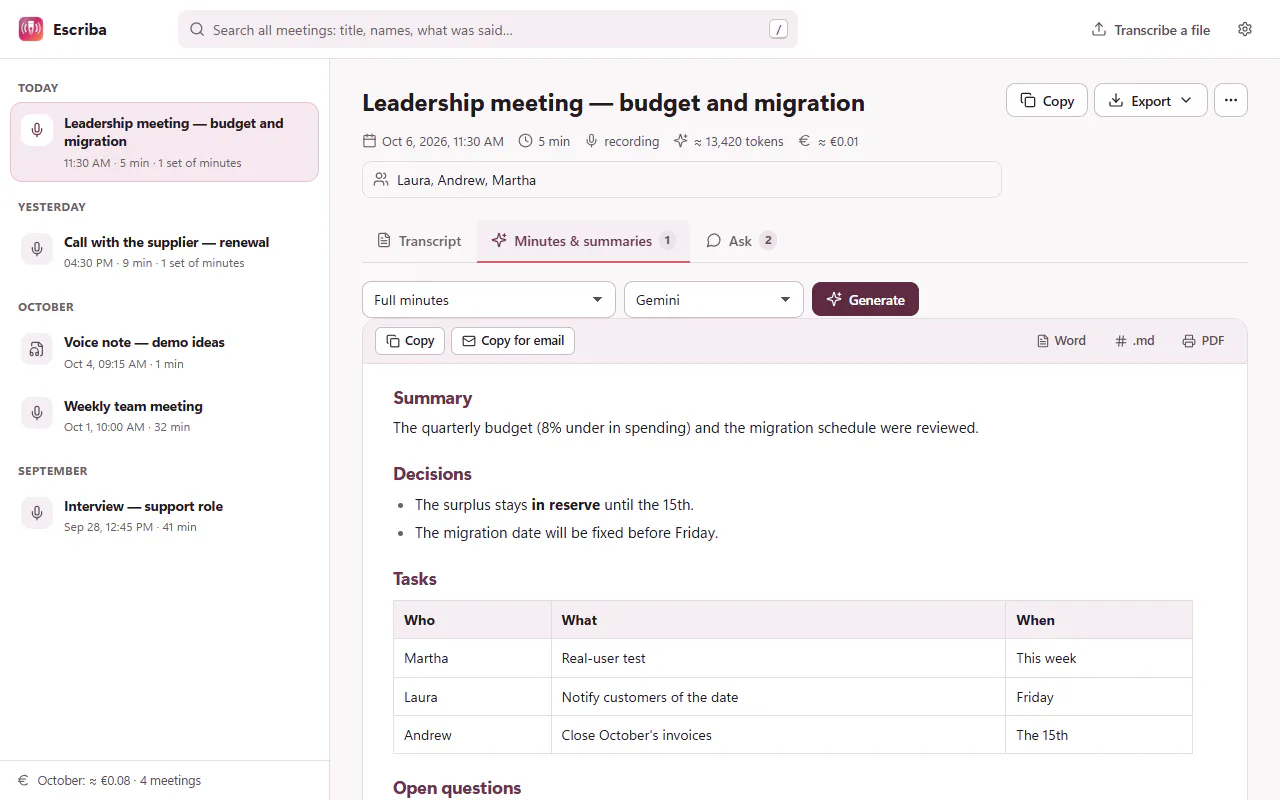This screenshot has width=1280, height=800.
Task: Click the euro icon beside meeting cost
Action: tap(804, 141)
